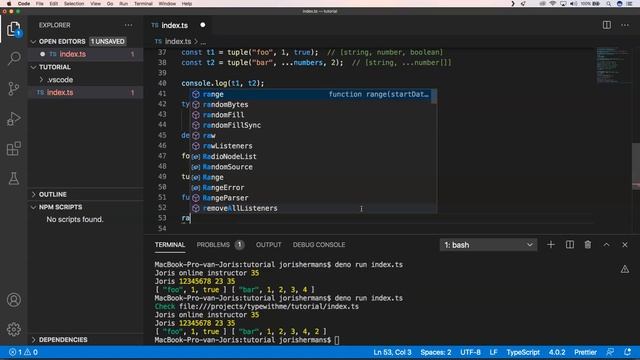Screen dimensions: 640x360
Task: Choose the rawListeners suggestion
Action: pos(311,146)
